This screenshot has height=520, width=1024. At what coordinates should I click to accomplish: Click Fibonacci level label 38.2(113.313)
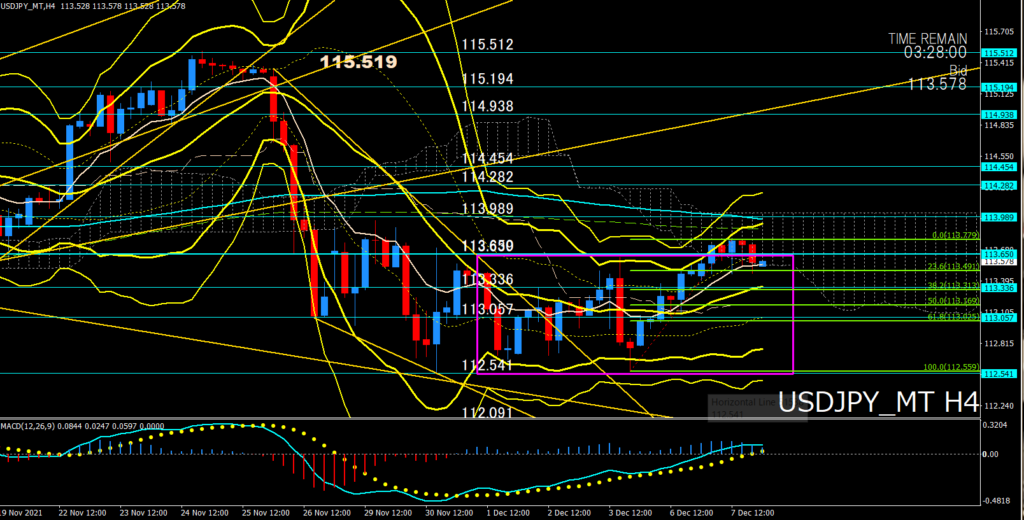tap(953, 285)
